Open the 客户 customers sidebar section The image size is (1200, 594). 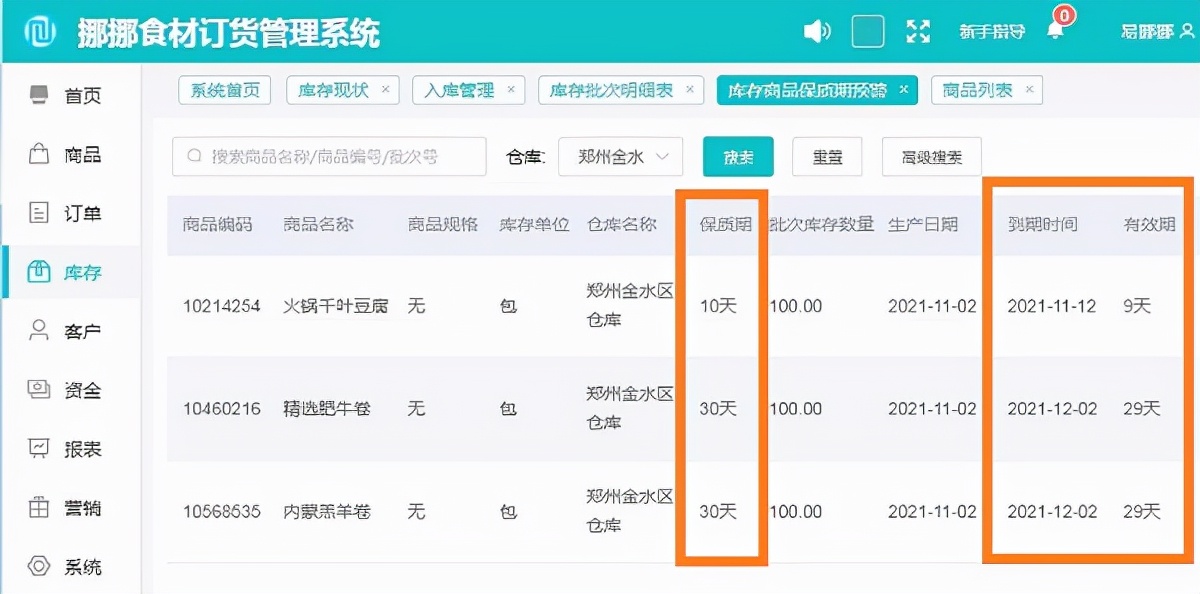click(x=60, y=330)
